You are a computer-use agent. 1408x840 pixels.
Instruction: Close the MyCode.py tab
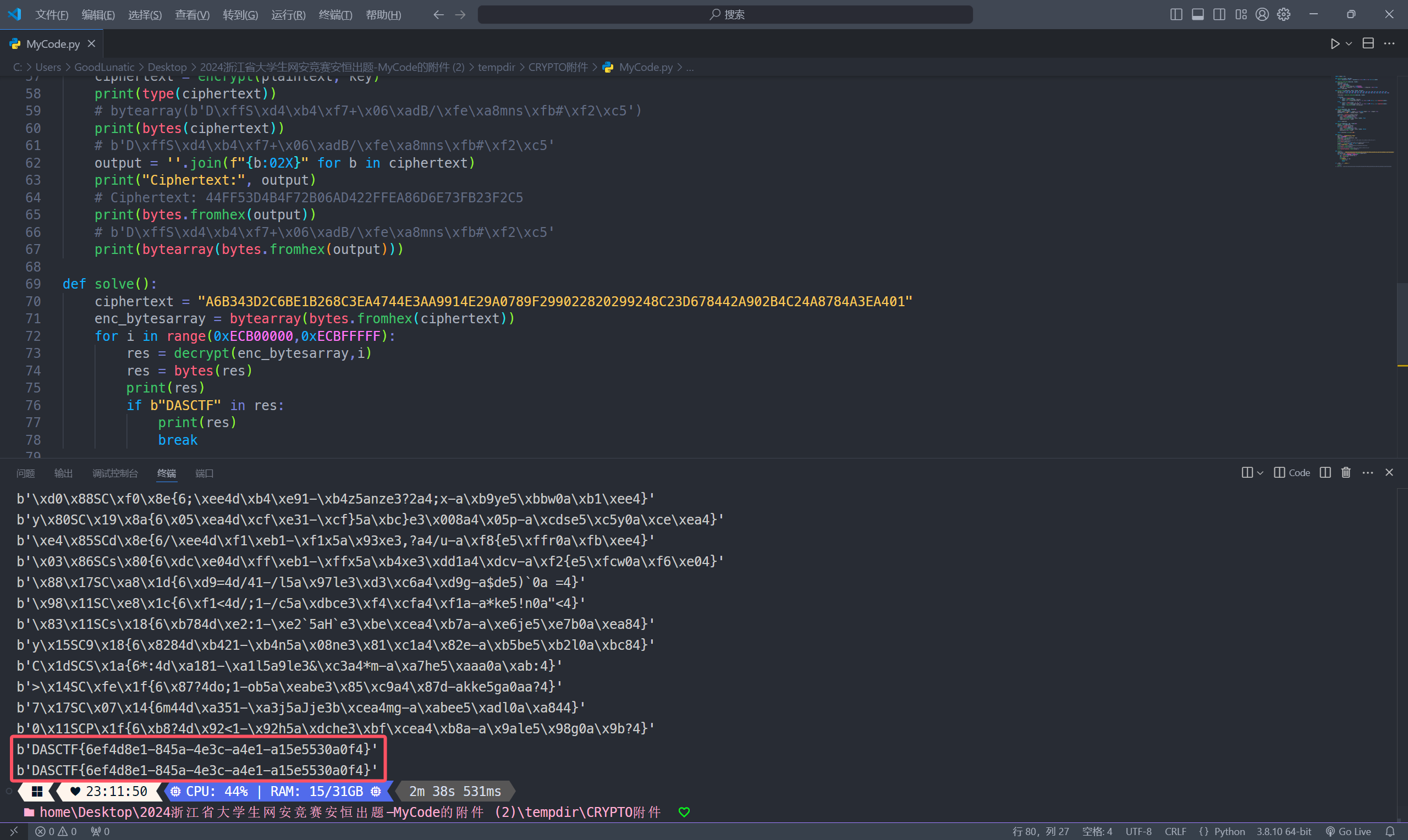coord(91,43)
